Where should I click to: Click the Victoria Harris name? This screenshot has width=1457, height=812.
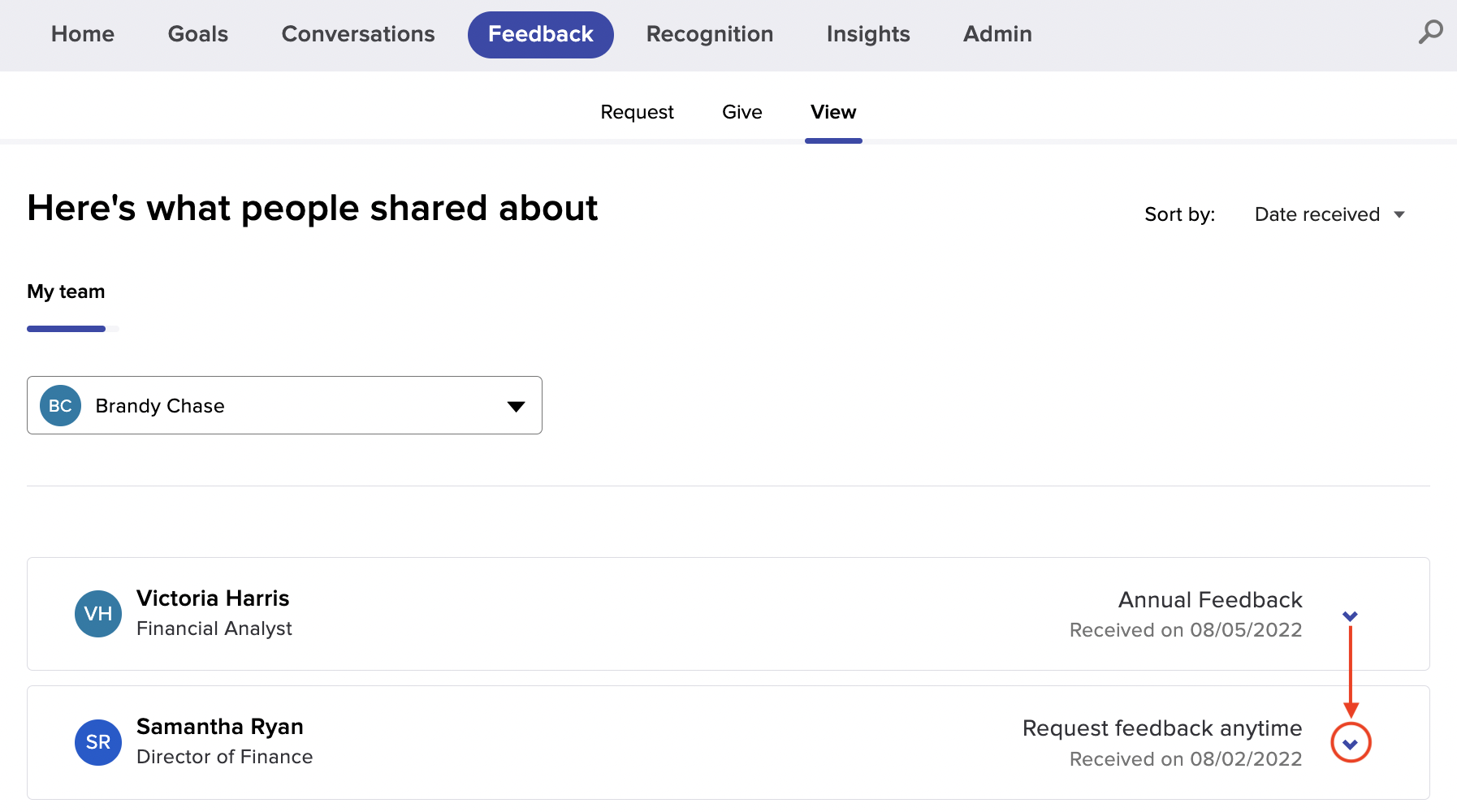coord(213,598)
